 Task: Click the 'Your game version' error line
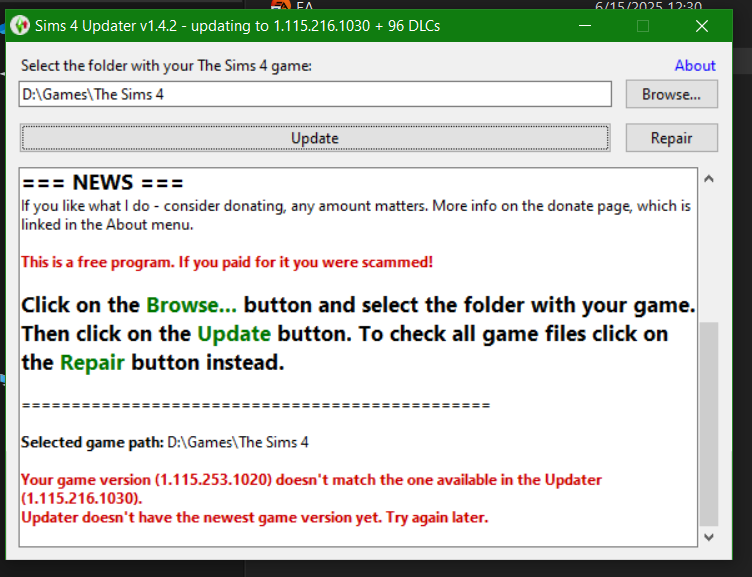pos(311,489)
